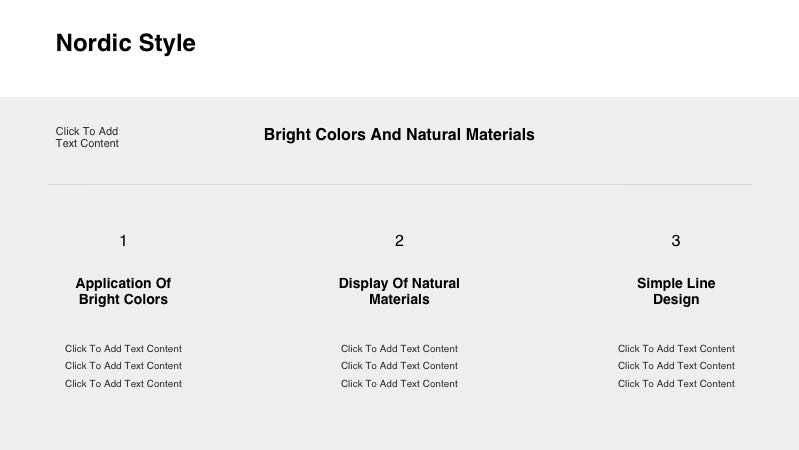Click third text line under "Display Of Natural Materials"
Image resolution: width=799 pixels, height=450 pixels.
coord(399,384)
